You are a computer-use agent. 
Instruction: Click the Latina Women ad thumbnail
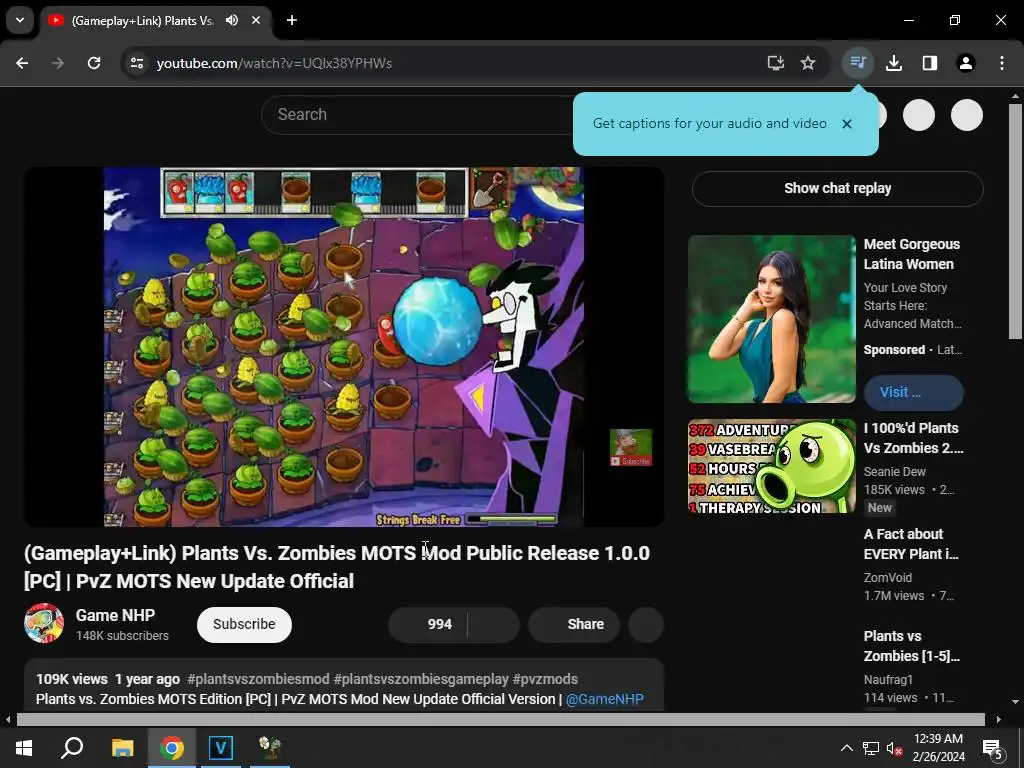point(772,319)
